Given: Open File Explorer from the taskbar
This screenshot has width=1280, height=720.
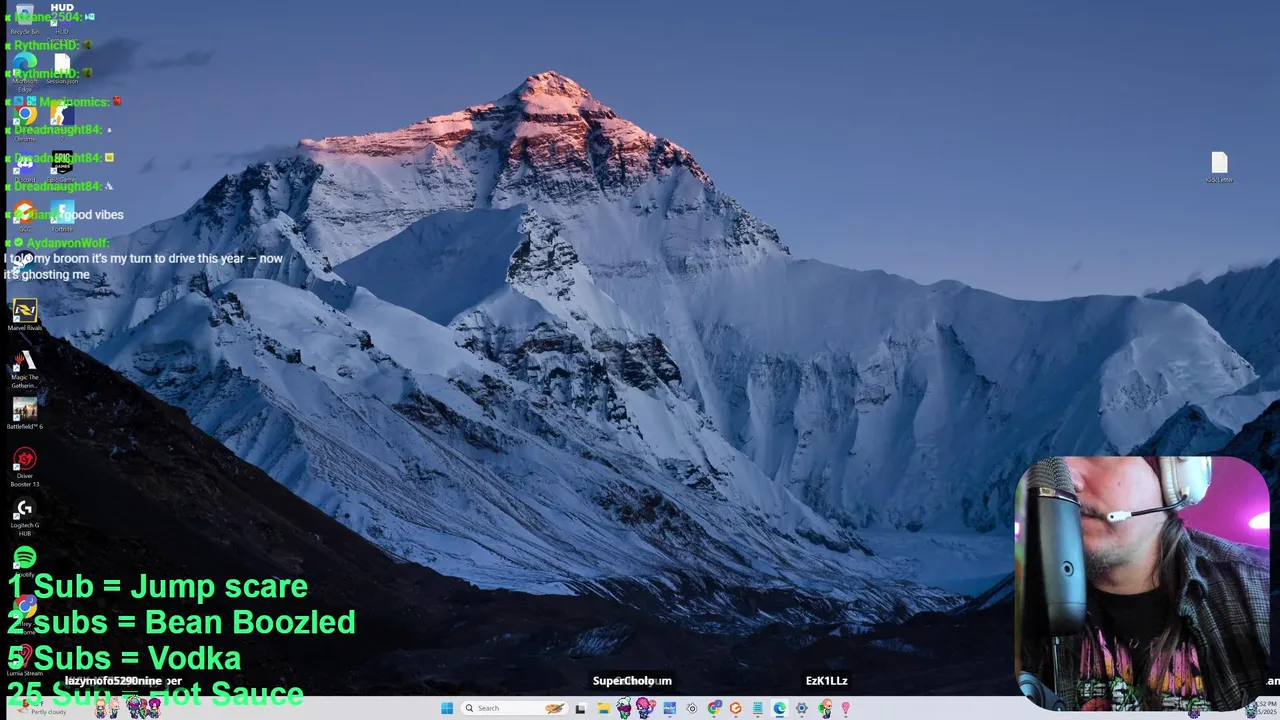Looking at the screenshot, I should tap(603, 708).
